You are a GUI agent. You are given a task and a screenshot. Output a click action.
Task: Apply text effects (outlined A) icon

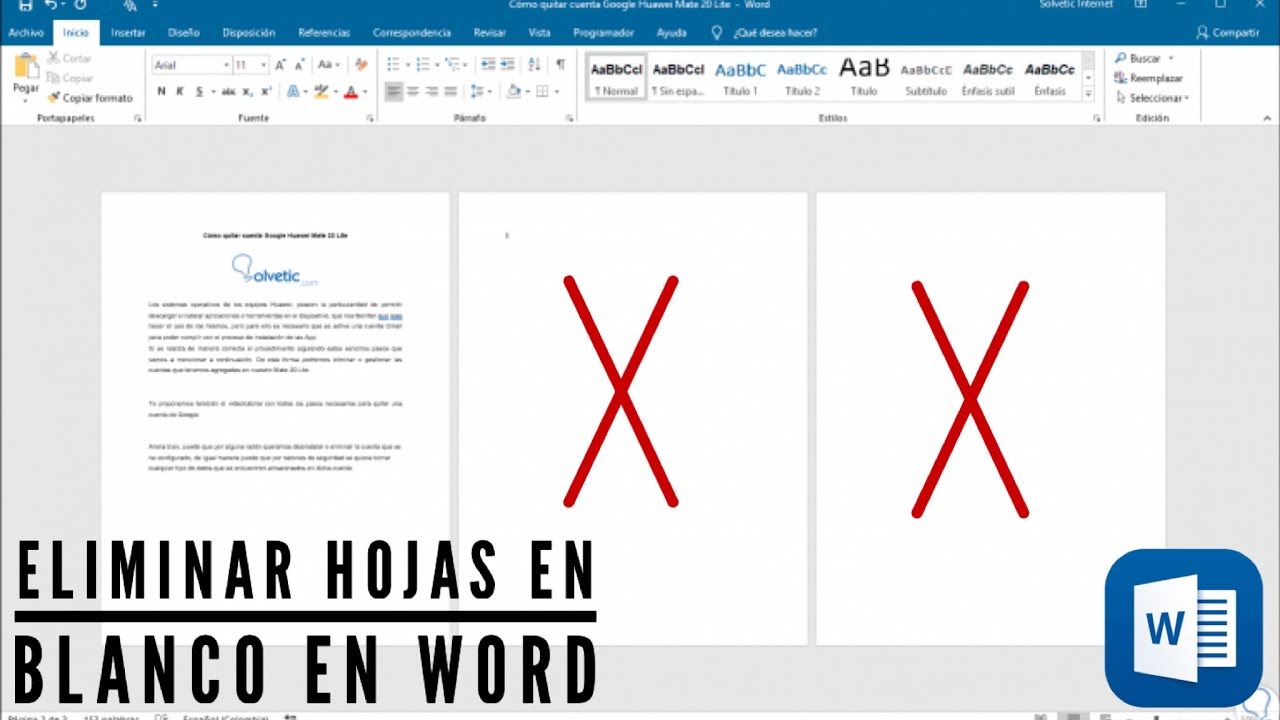click(x=292, y=91)
